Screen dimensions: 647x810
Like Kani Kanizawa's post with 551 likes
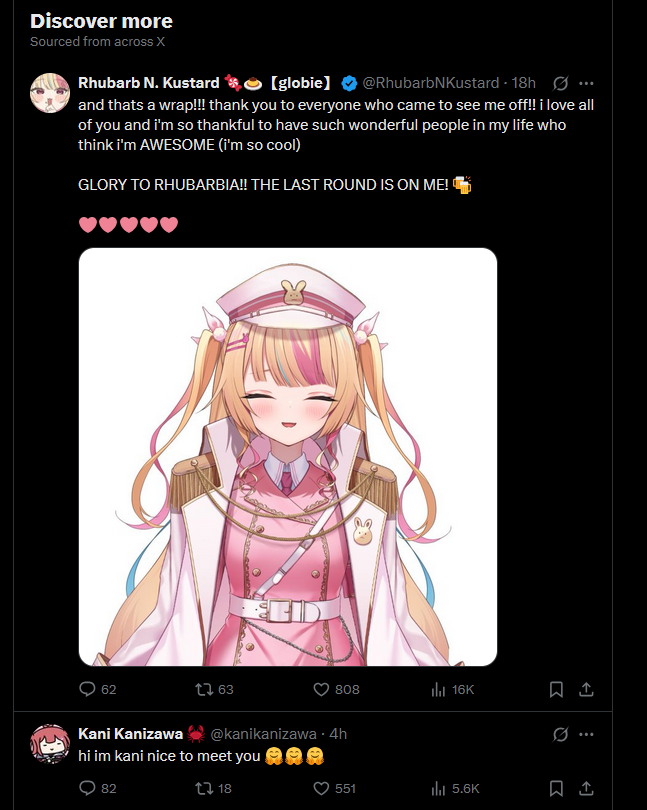[335, 788]
